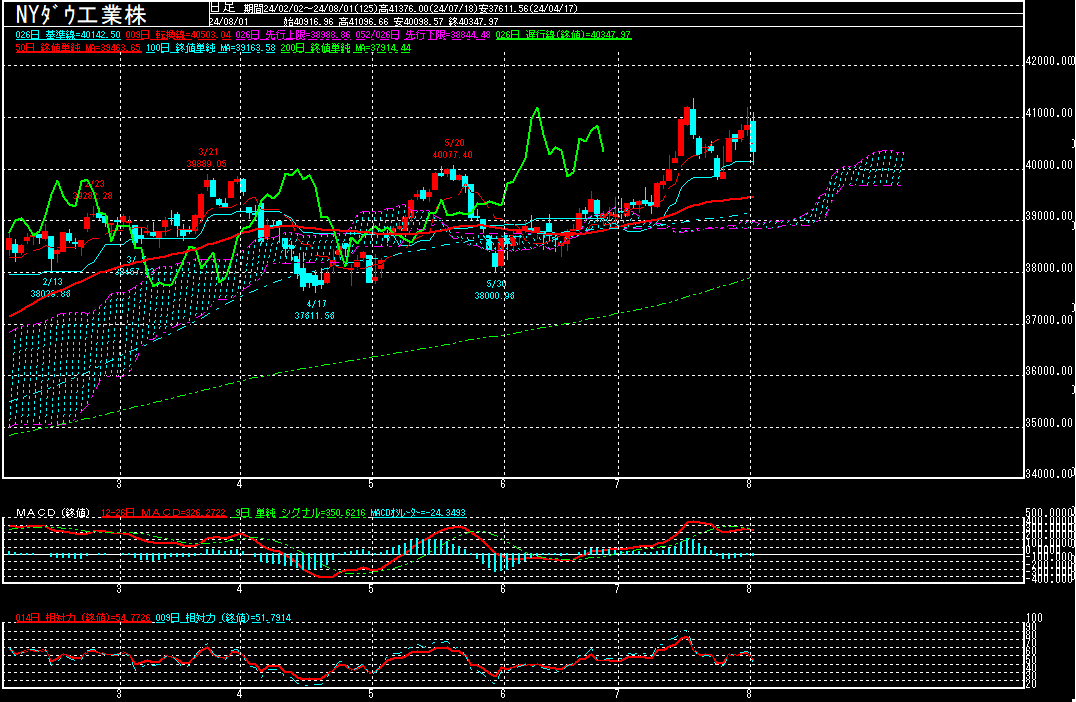Click the 2/13 38026.88 trough annotation
The image size is (1076, 702).
point(51,288)
